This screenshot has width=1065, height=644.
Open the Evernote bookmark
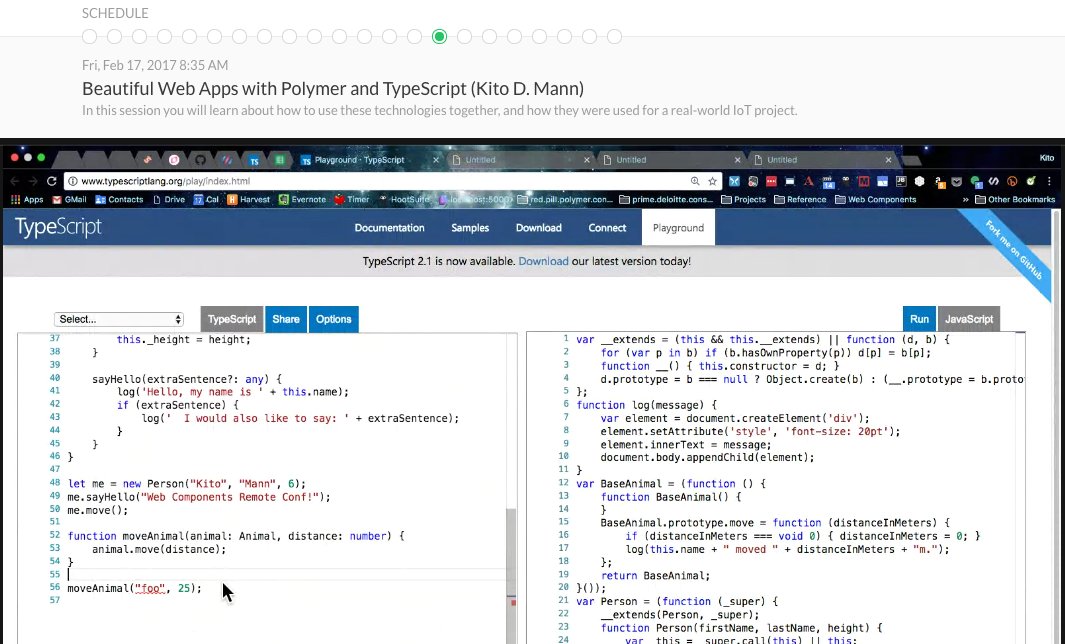point(303,199)
